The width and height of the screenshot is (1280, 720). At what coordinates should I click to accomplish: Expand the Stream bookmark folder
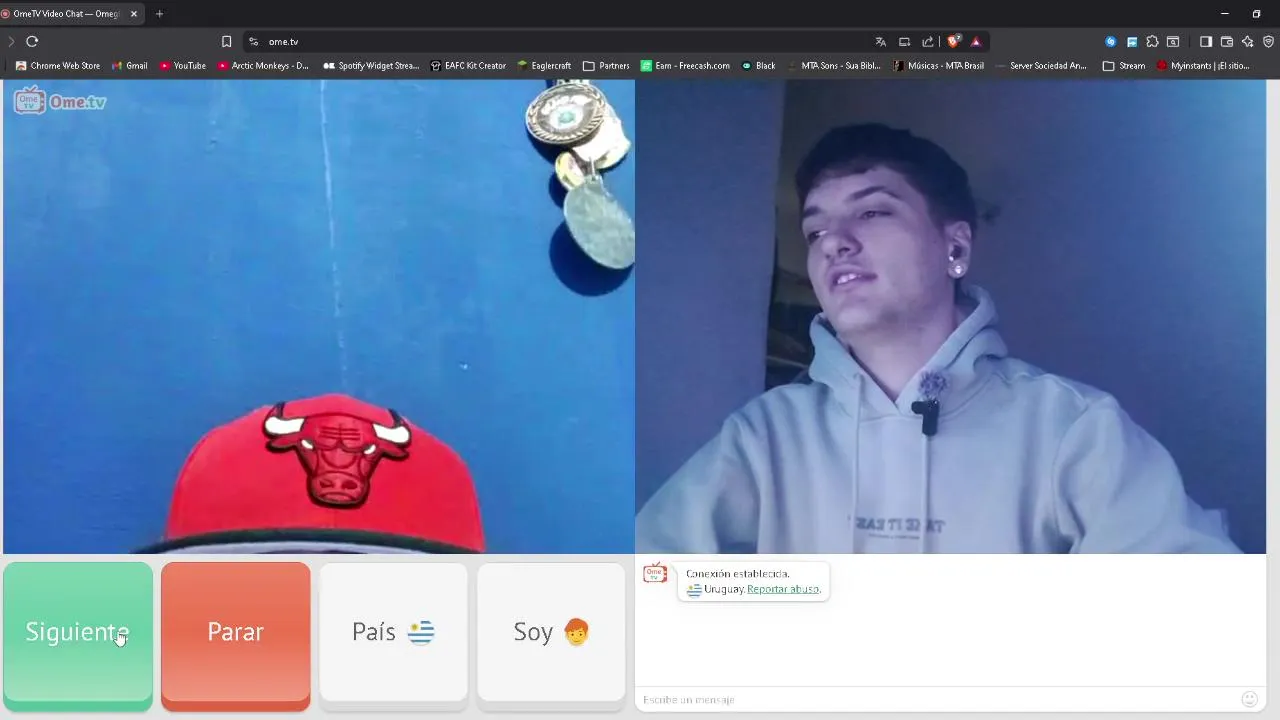coord(1124,66)
